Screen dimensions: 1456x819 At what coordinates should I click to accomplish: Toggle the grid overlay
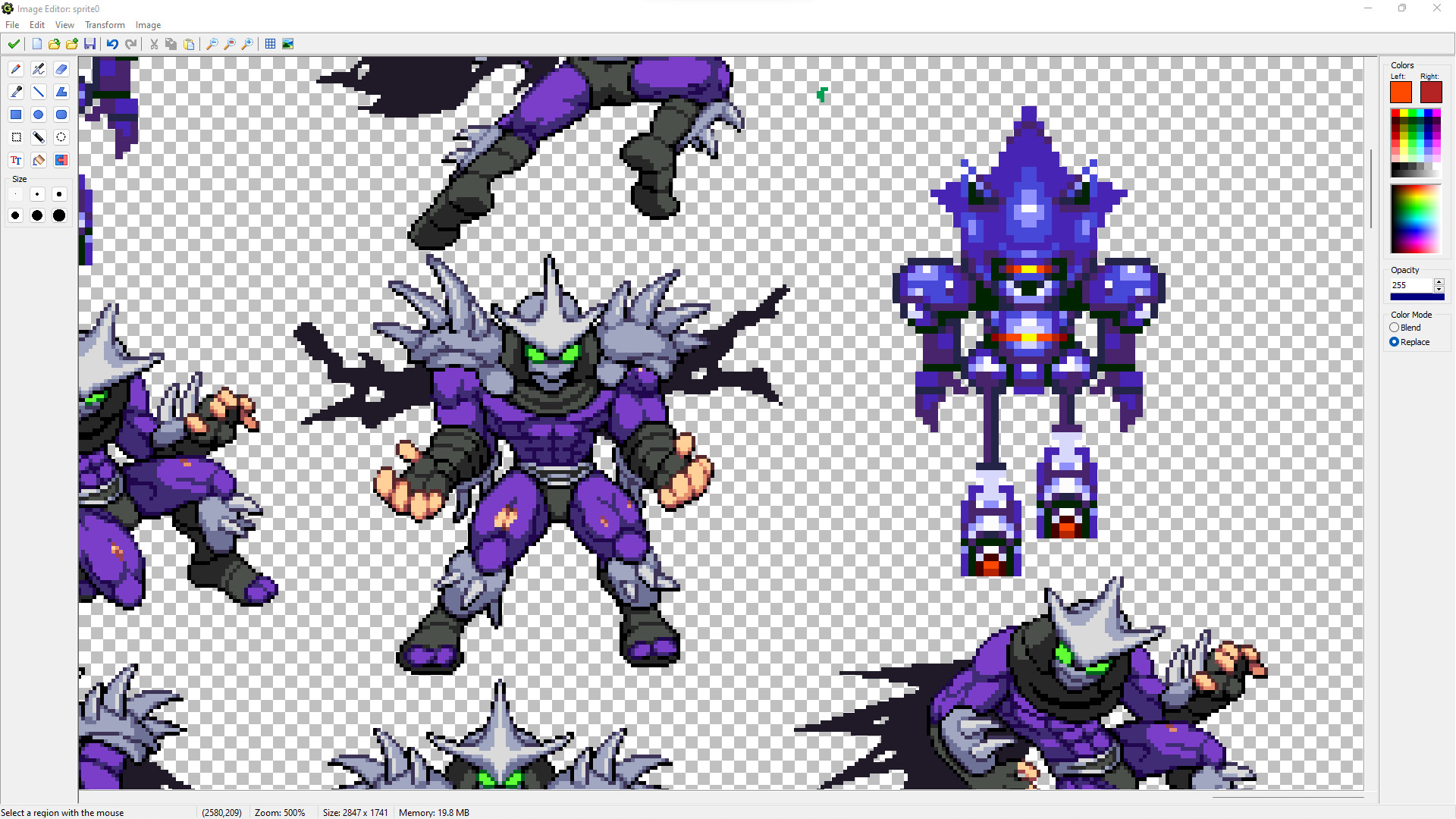[270, 43]
